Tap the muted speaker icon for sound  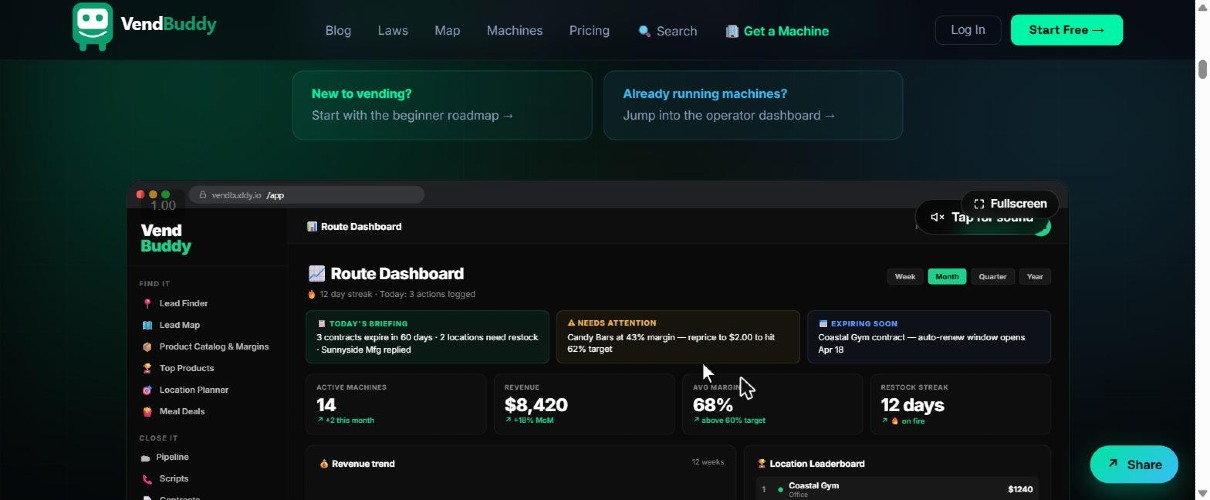point(937,217)
